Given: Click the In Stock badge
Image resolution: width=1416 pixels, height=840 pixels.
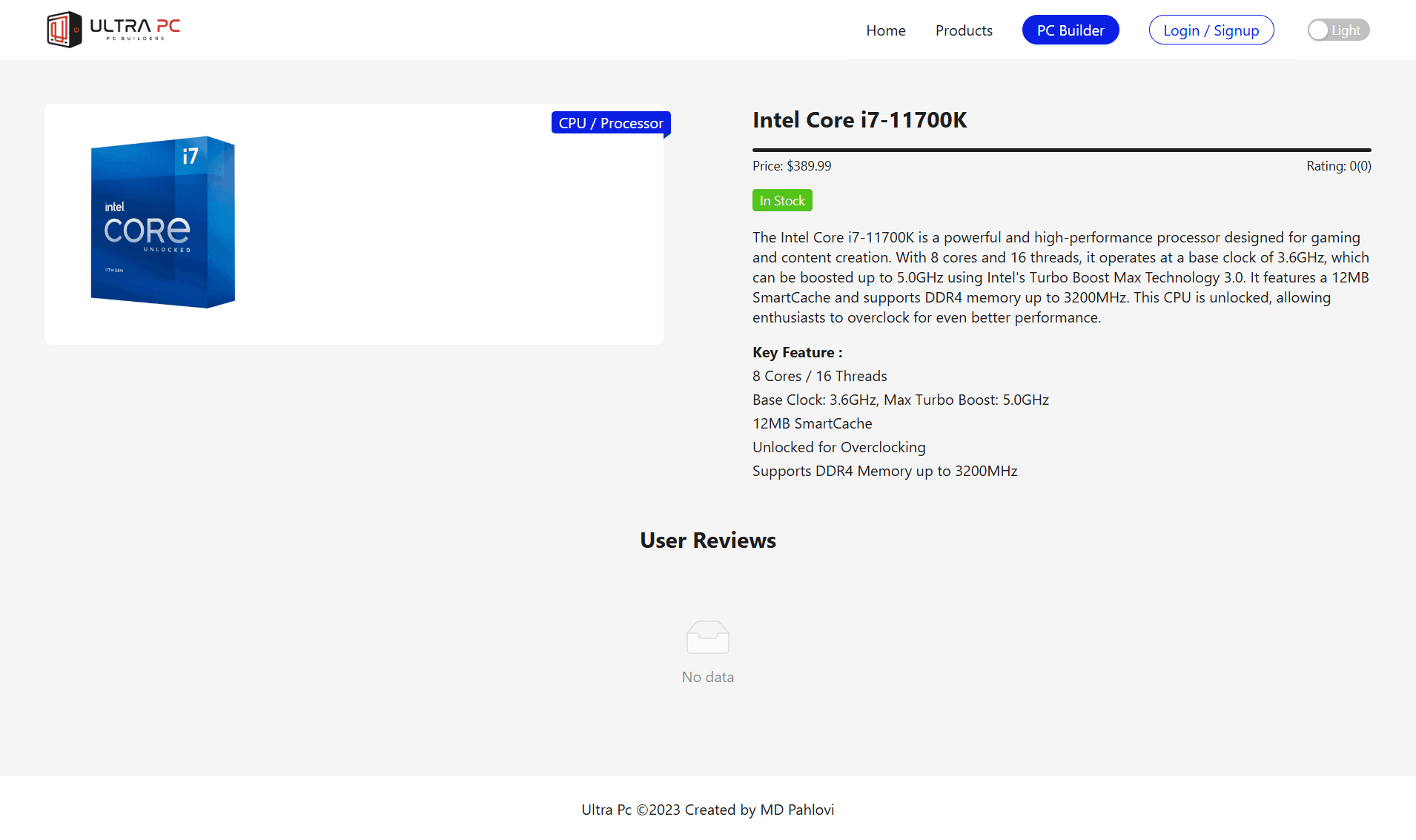Looking at the screenshot, I should click(782, 201).
